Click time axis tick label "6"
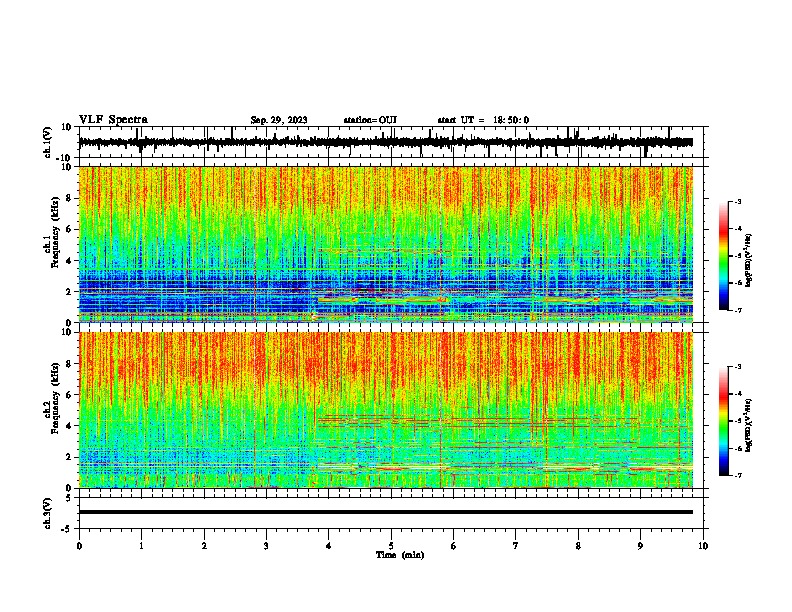 point(454,546)
